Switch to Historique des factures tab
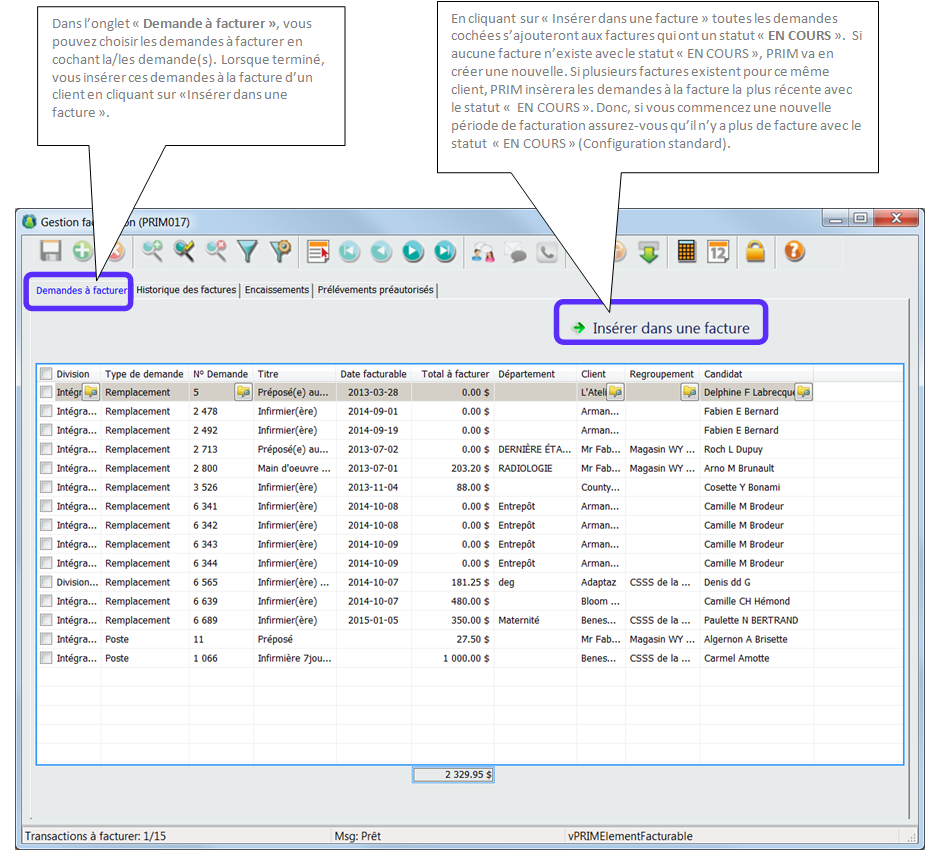 pos(186,290)
